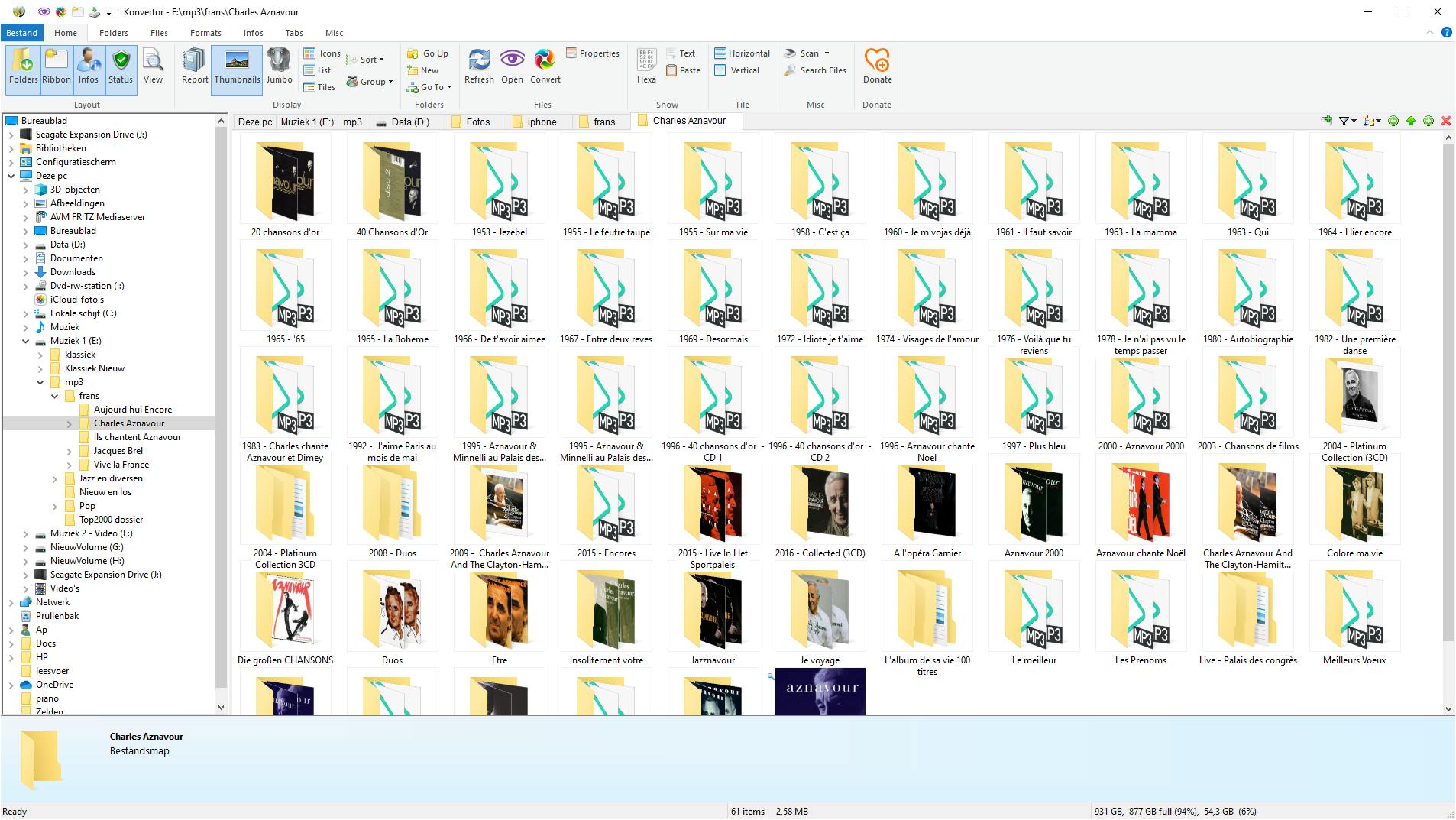Tile windows Horizontal
The height and width of the screenshot is (820, 1456).
pos(742,53)
